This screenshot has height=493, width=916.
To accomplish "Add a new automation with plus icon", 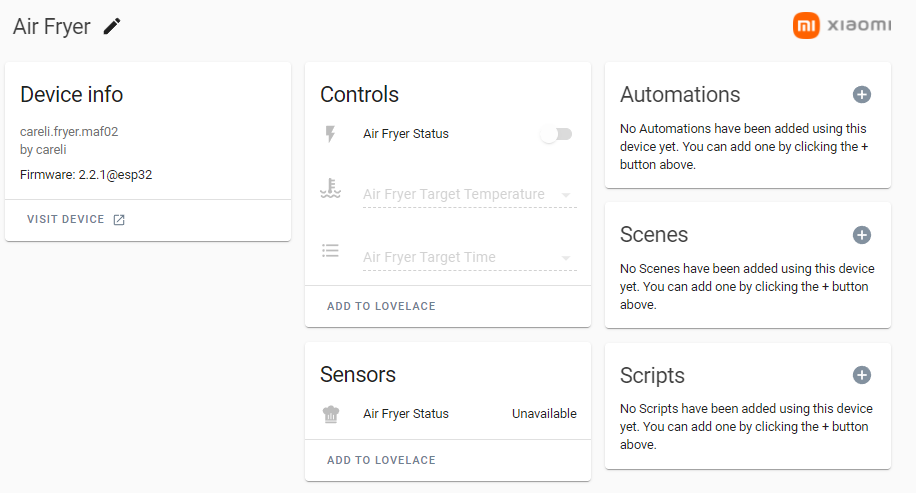I will point(861,94).
